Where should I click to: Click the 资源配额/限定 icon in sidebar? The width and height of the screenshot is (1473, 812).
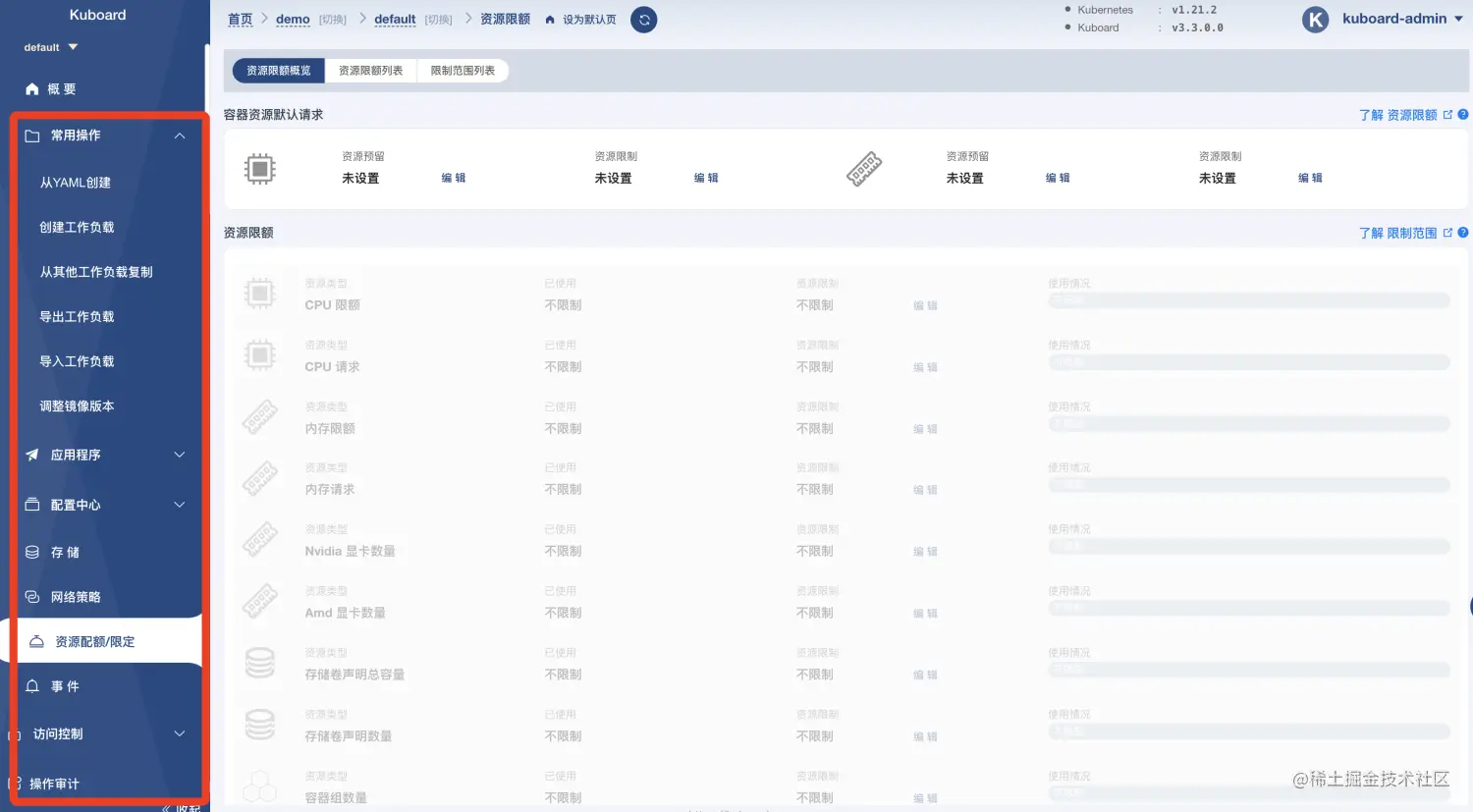click(x=36, y=642)
